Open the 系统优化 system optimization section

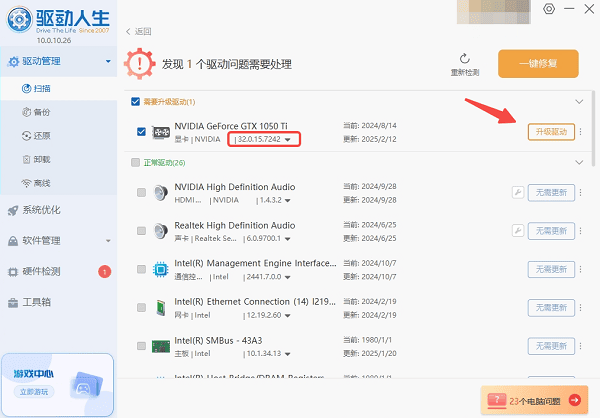point(59,210)
